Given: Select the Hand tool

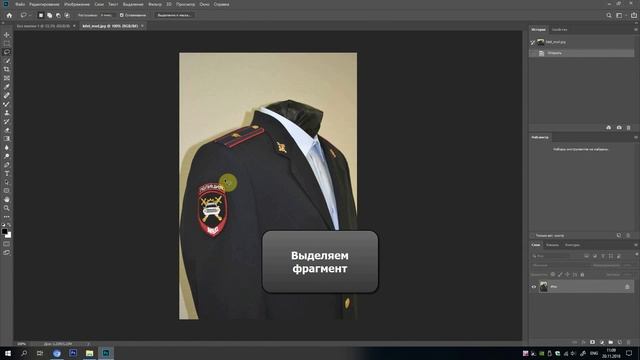Looking at the screenshot, I should pyautogui.click(x=7, y=200).
